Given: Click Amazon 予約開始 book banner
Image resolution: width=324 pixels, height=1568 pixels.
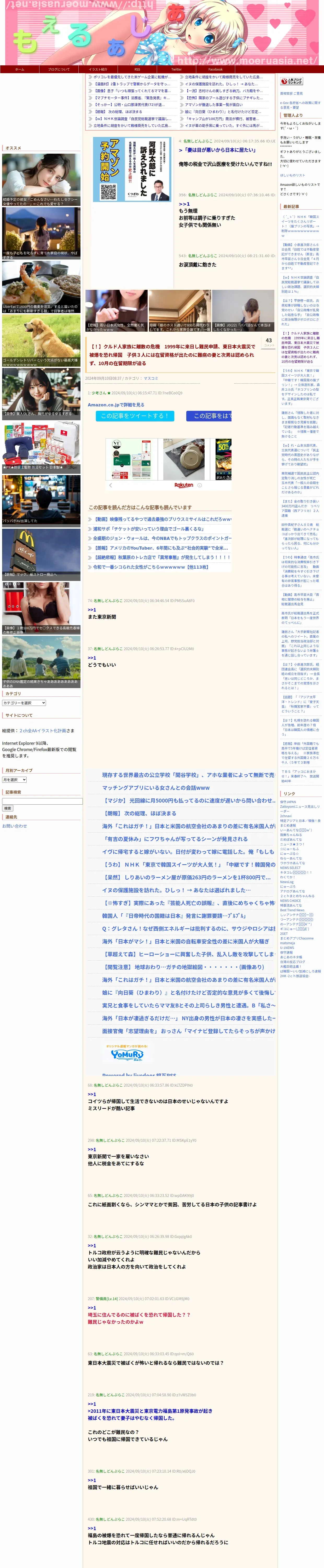Looking at the screenshot, I should [x=132, y=169].
